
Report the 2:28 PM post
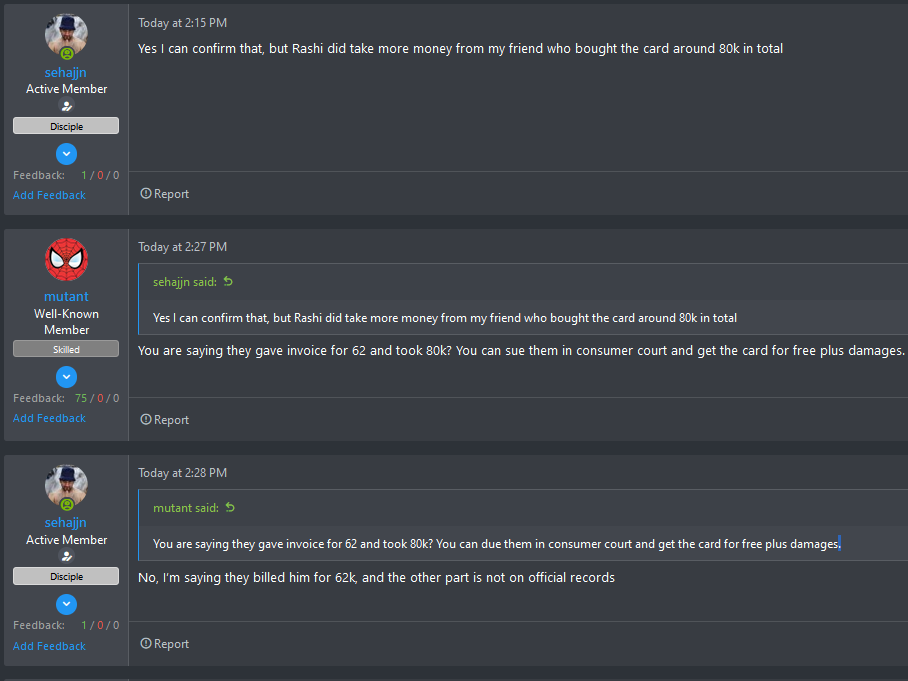pos(164,644)
